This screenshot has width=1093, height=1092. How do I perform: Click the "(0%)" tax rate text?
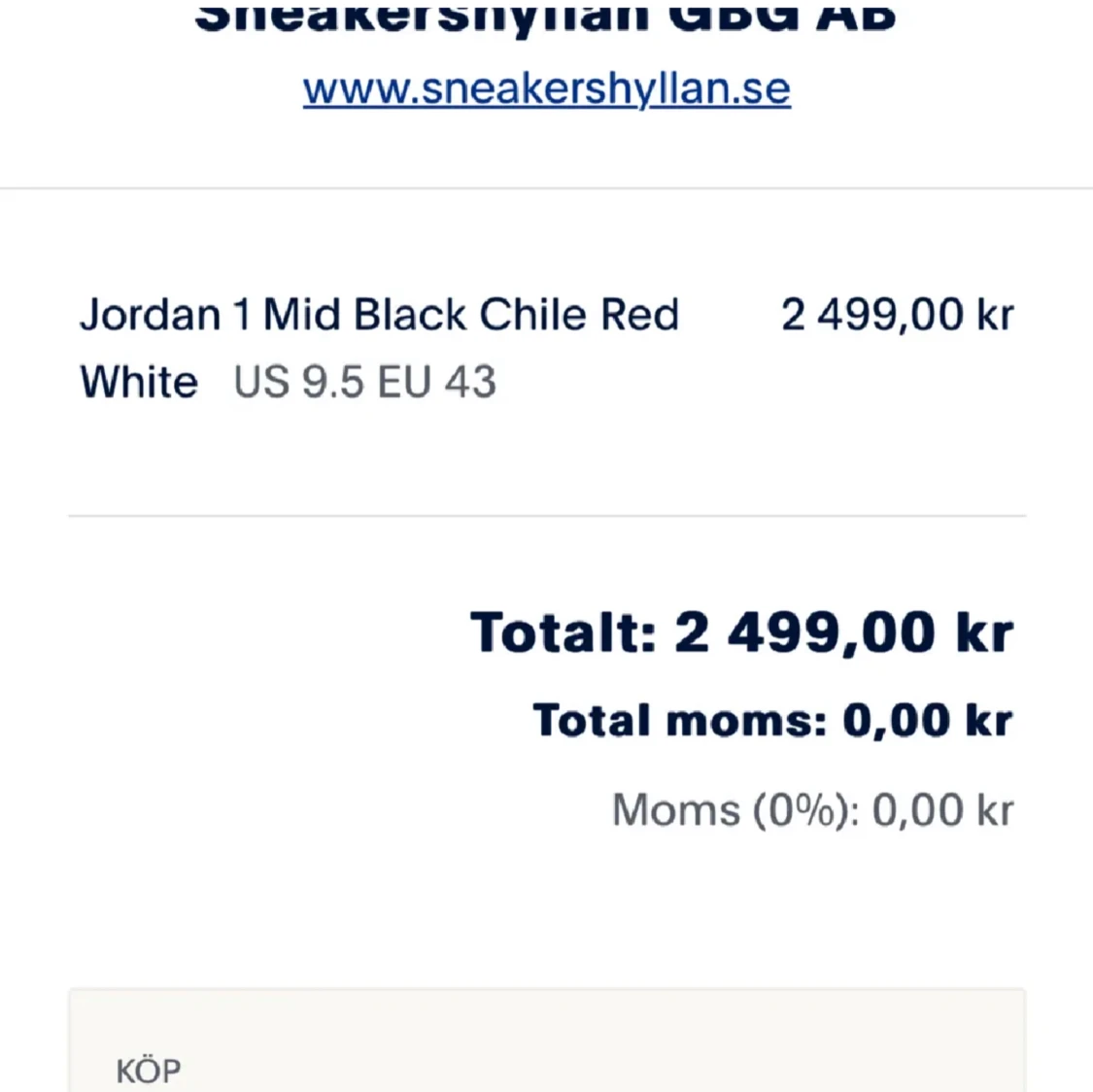[x=805, y=809]
